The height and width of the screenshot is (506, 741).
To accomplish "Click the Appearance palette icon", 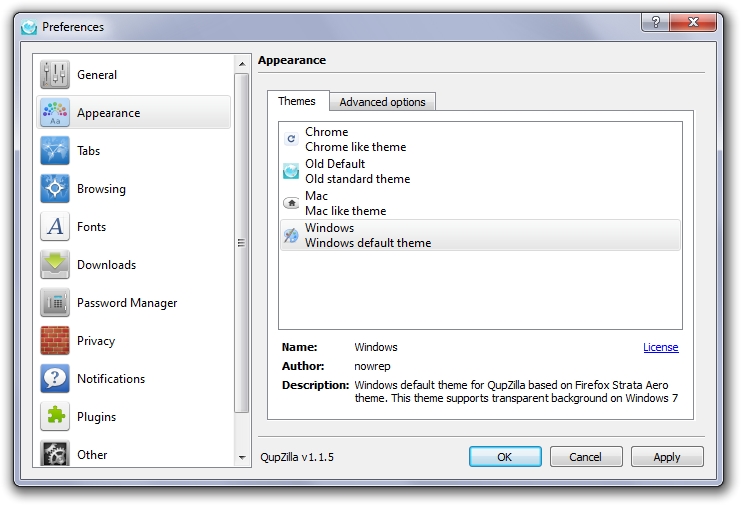I will 55,112.
